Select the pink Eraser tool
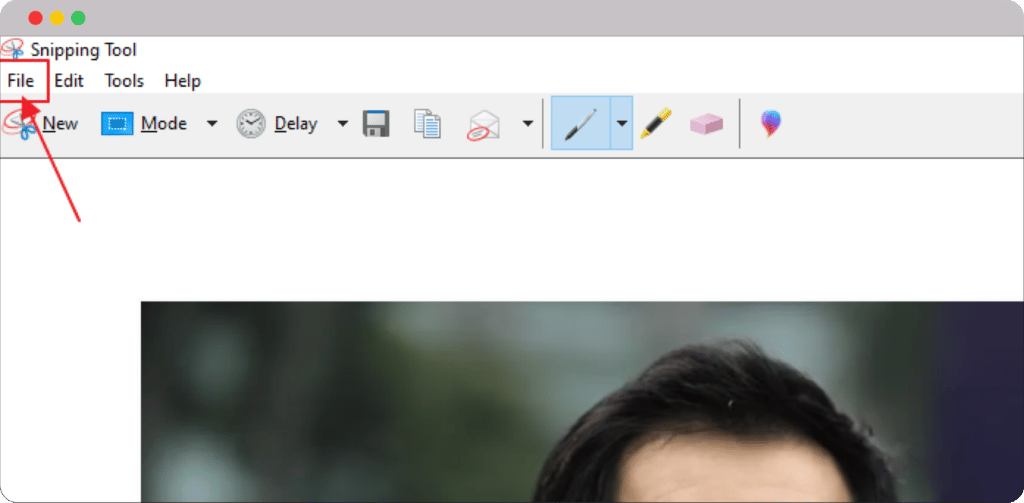Image resolution: width=1024 pixels, height=503 pixels. click(706, 124)
